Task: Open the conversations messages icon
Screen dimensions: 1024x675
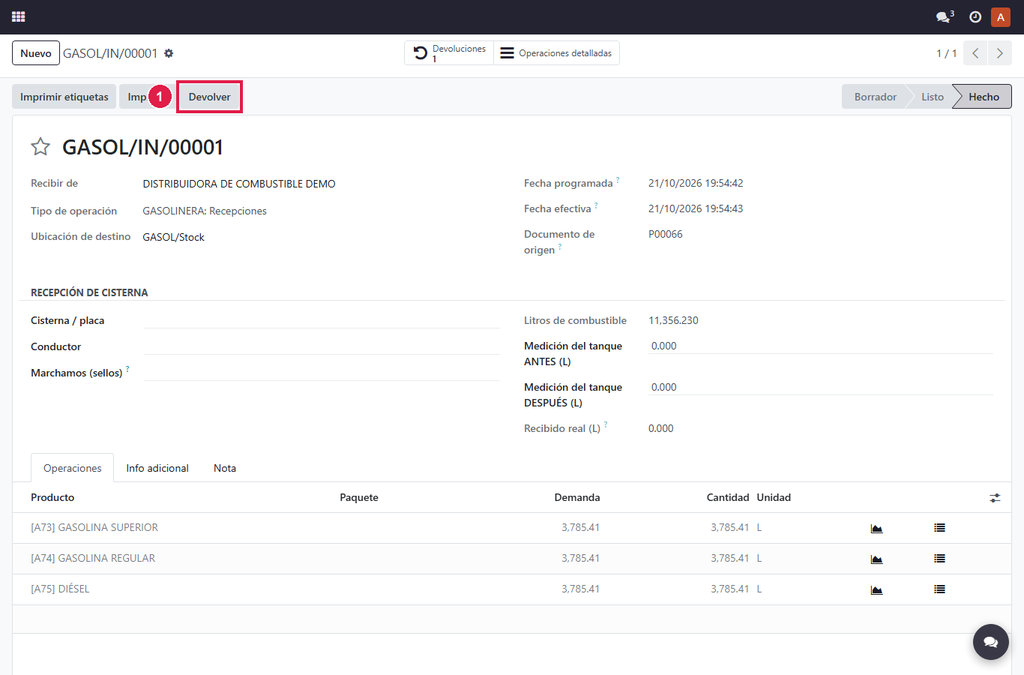Action: click(944, 17)
